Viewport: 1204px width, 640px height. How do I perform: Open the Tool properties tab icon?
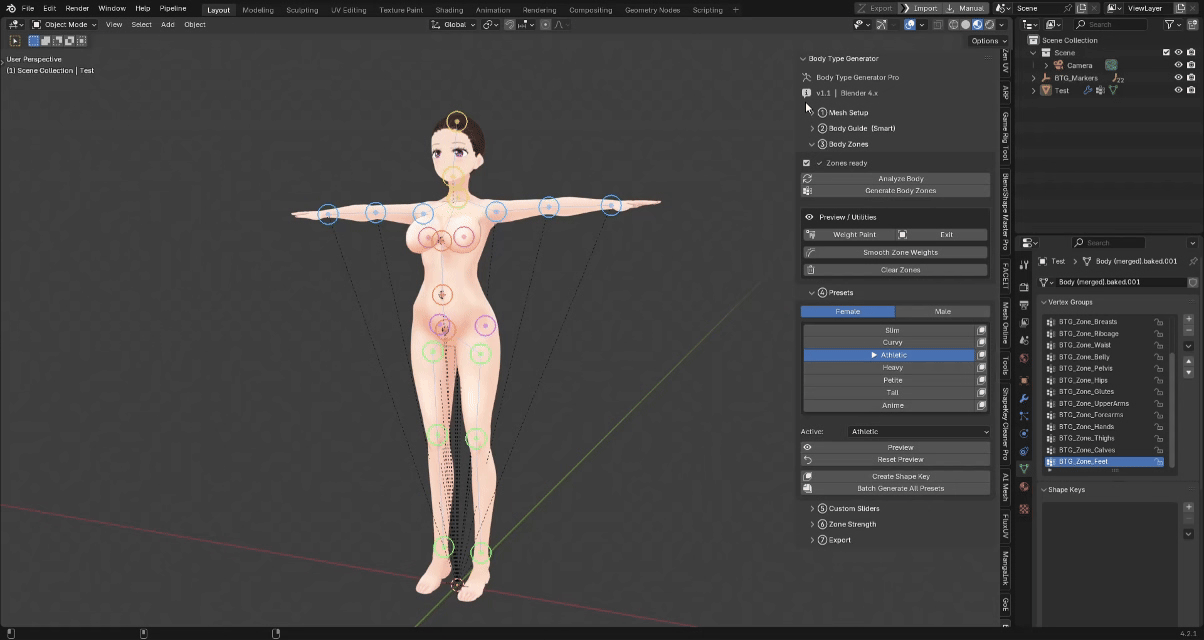[x=1024, y=265]
